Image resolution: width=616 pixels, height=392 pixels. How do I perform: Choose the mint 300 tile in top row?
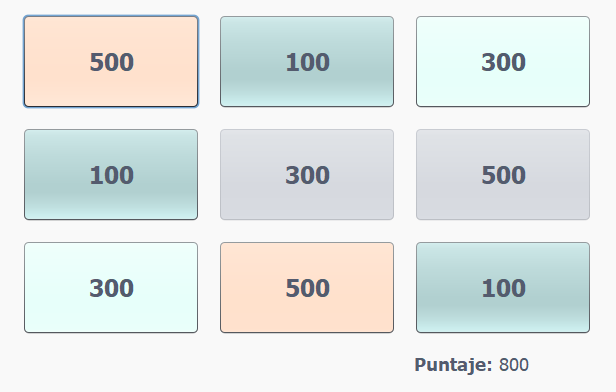[503, 62]
